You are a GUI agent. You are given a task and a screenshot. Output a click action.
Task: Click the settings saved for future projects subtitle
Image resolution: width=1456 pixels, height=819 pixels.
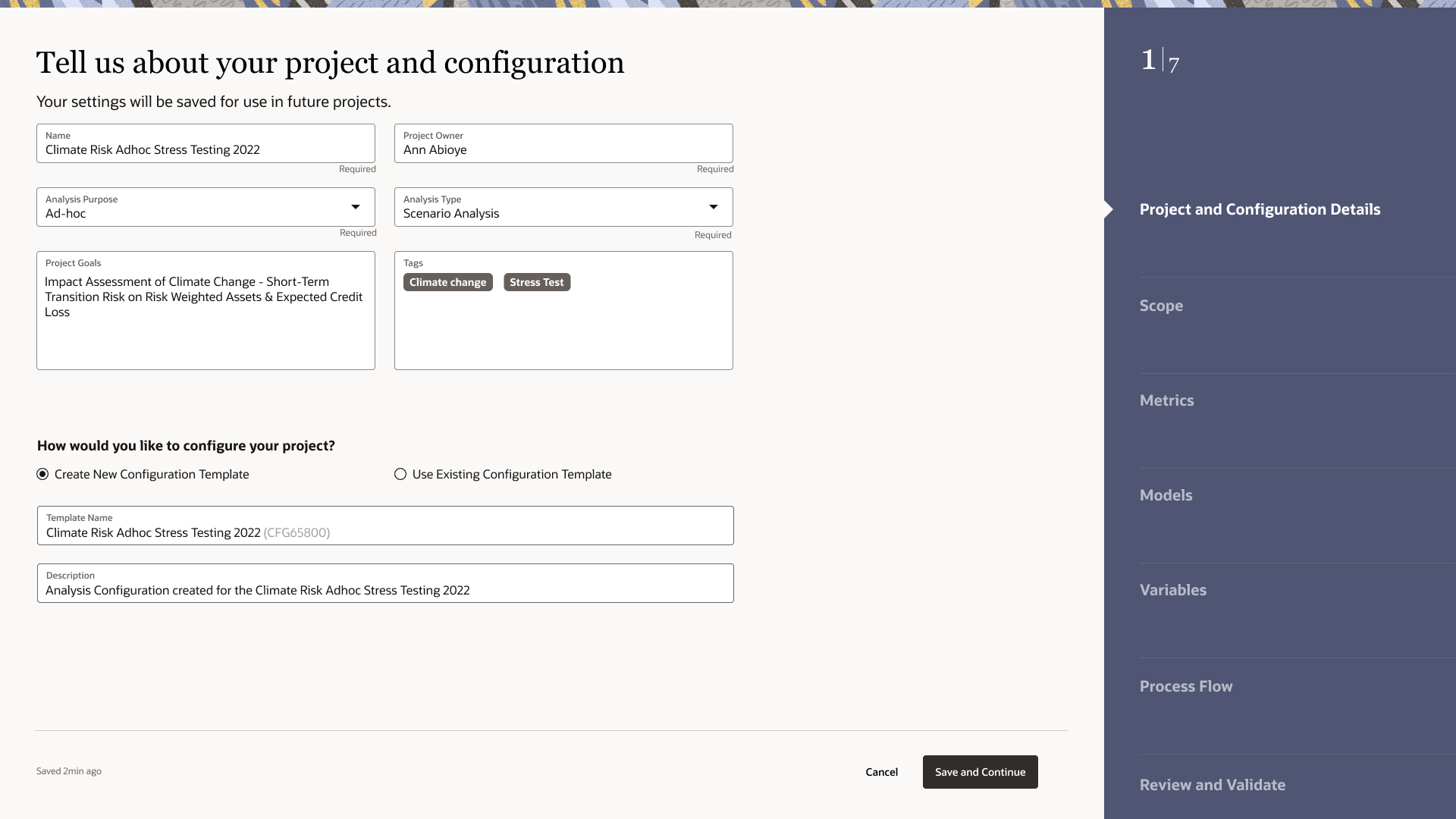coord(214,102)
